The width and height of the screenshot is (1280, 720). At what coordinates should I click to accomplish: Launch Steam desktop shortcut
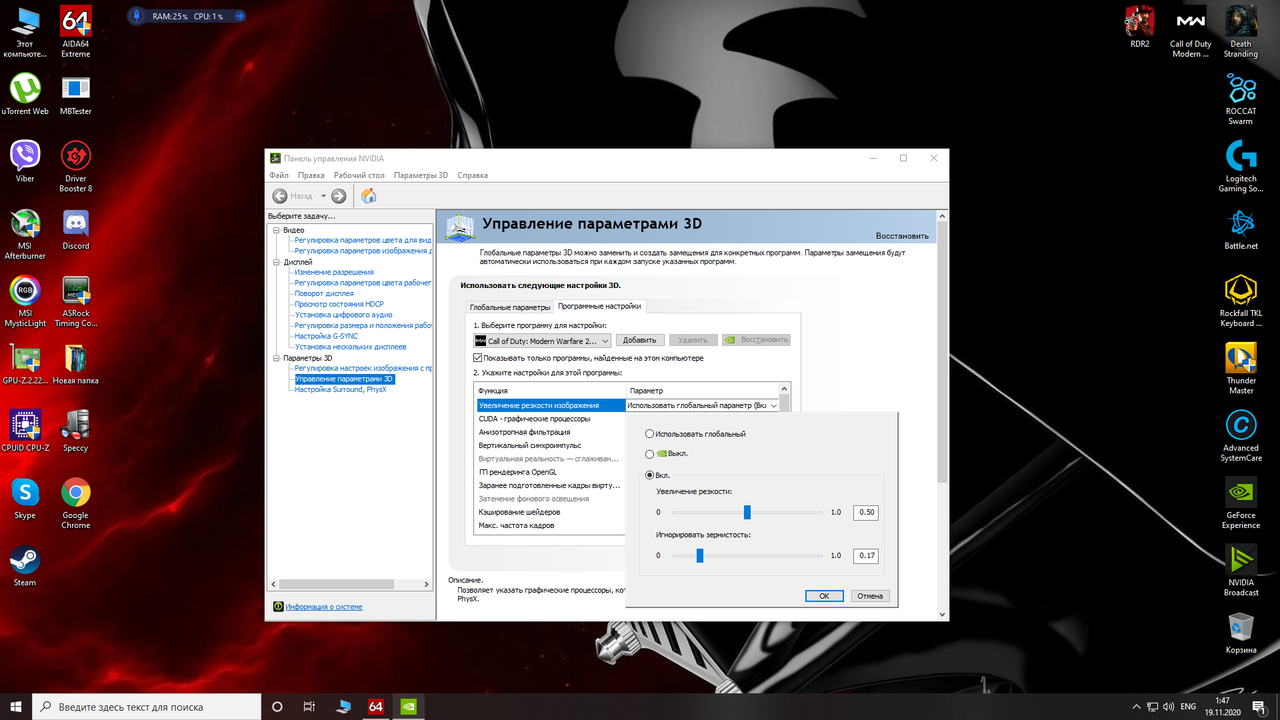pos(25,565)
